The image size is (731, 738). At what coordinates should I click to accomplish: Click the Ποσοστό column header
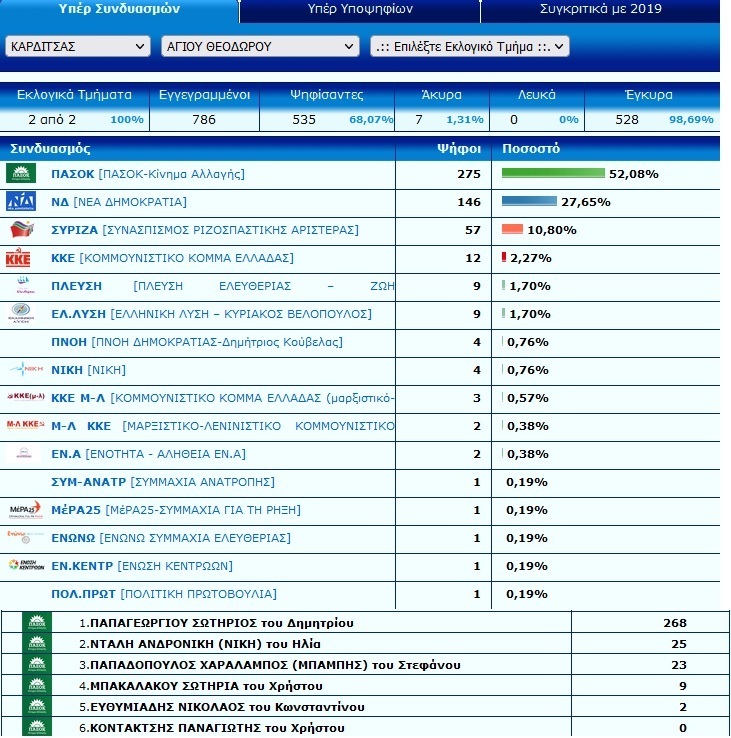click(x=531, y=148)
